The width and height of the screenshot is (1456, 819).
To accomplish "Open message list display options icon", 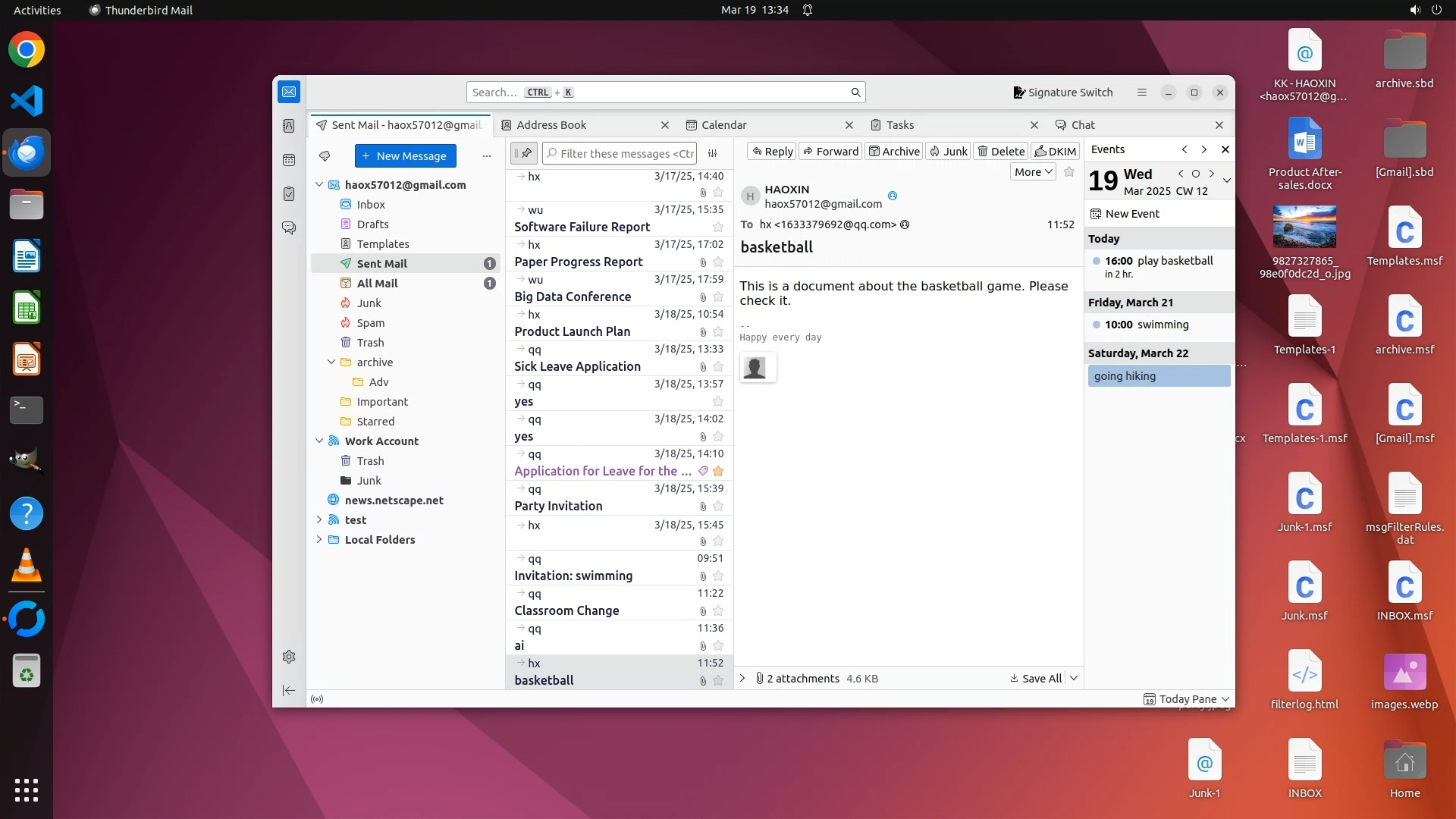I will pos(713,153).
